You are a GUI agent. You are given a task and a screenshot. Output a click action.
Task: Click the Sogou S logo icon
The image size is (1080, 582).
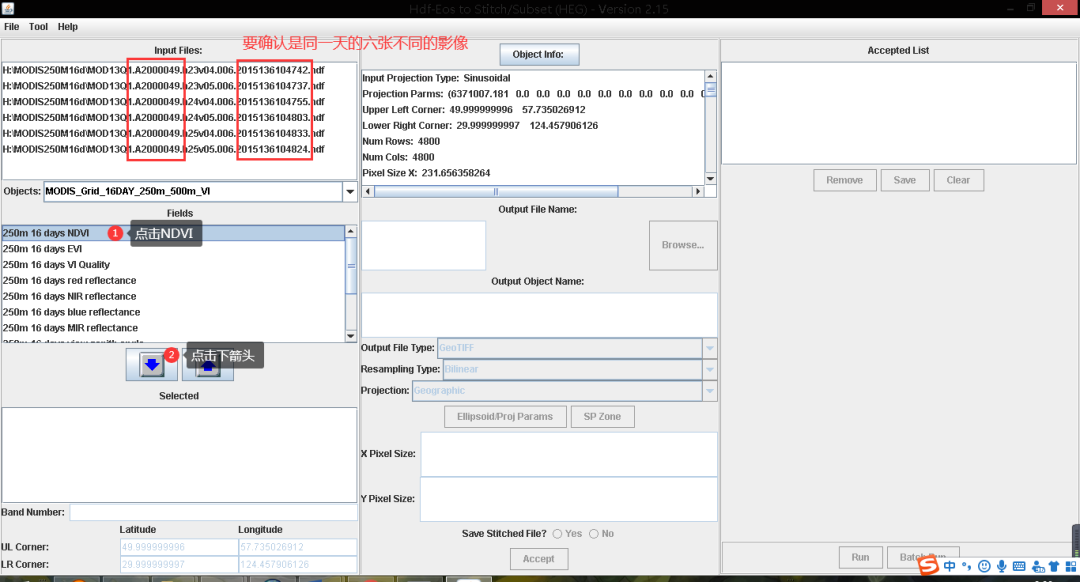928,565
